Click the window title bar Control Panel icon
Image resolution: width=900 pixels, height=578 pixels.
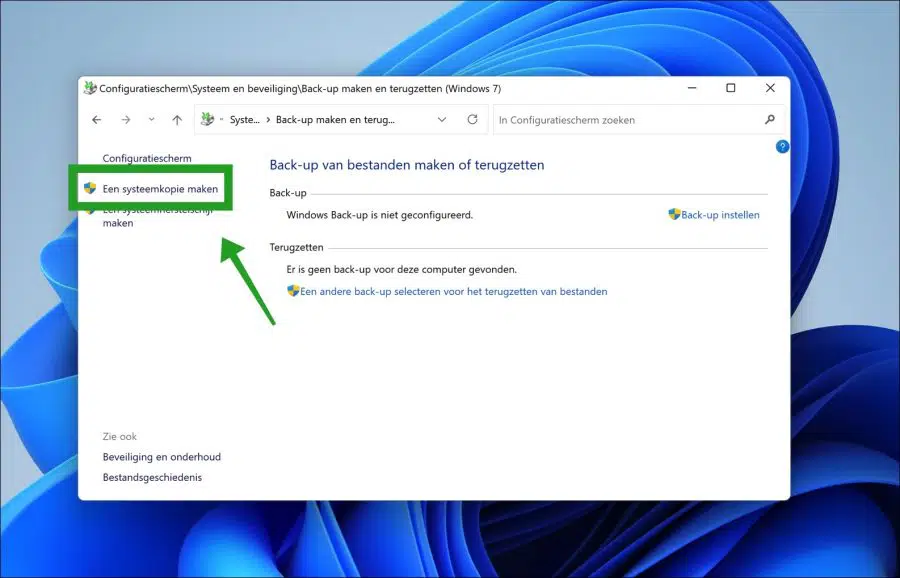[x=90, y=88]
